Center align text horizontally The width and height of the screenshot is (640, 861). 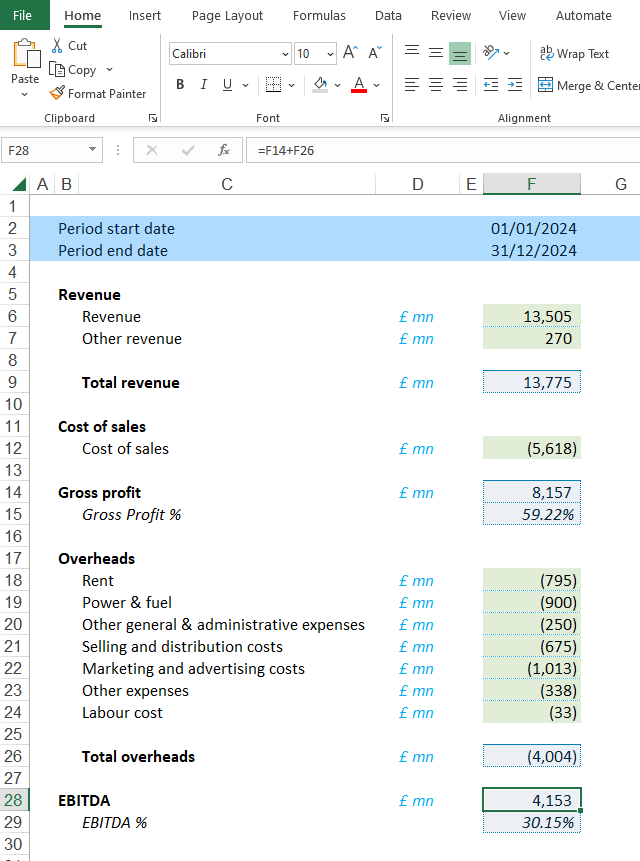436,85
